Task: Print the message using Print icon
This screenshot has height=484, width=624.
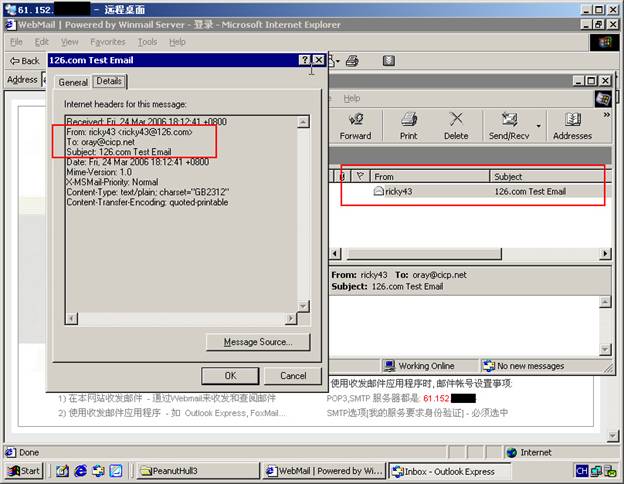Action: 408,125
